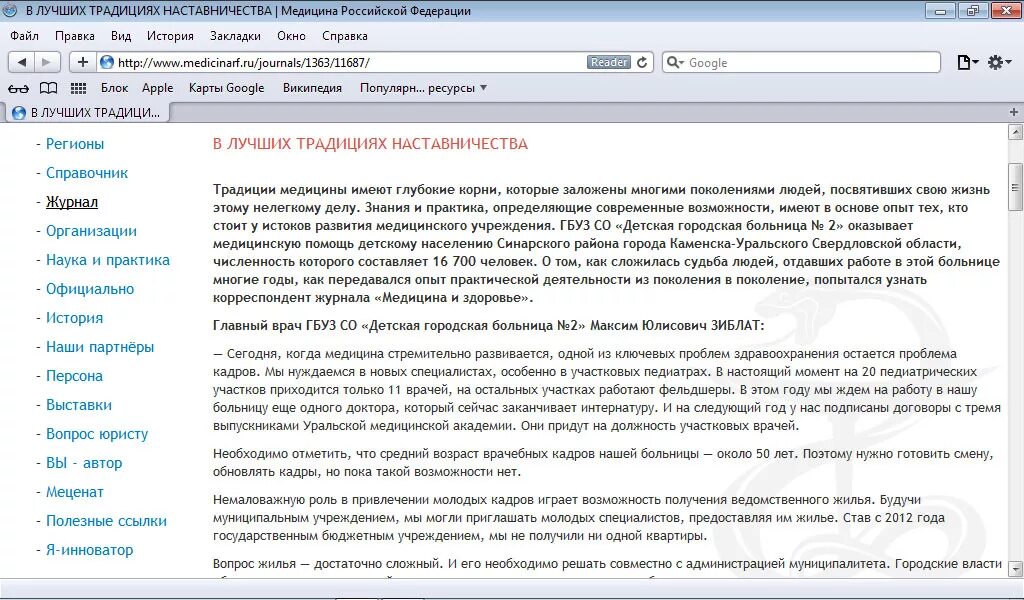Click the browser icon in title bar
1024x600 pixels.
pos(10,10)
